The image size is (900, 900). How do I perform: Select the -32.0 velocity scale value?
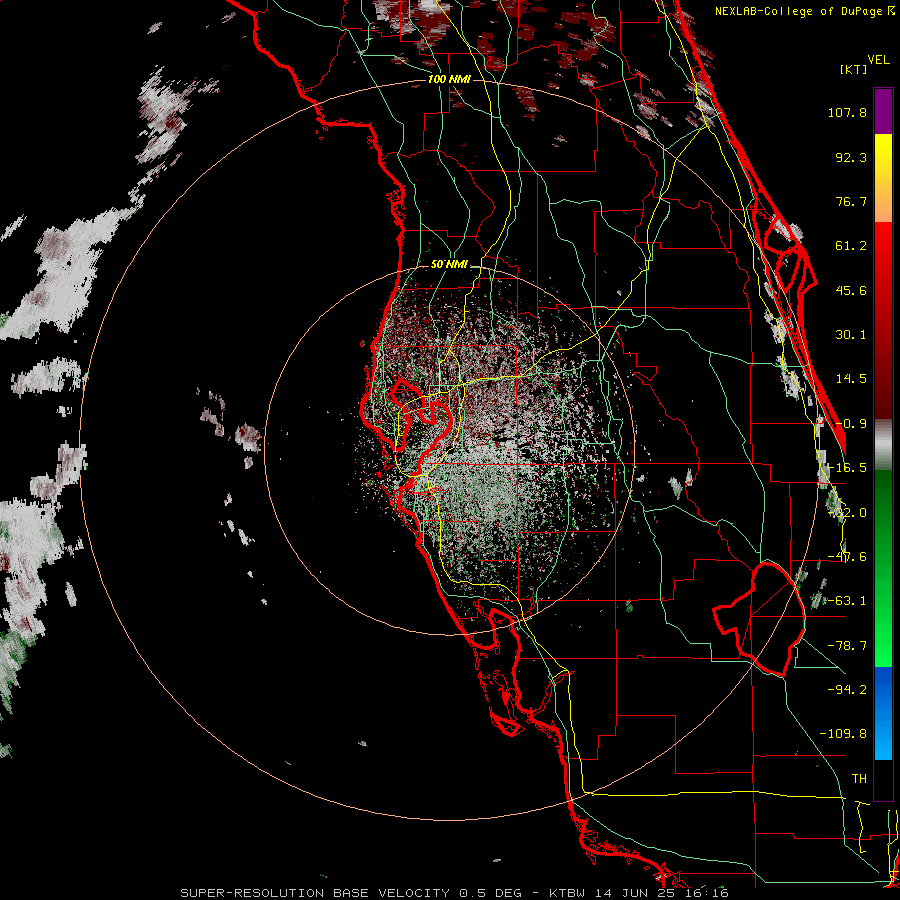tap(847, 513)
